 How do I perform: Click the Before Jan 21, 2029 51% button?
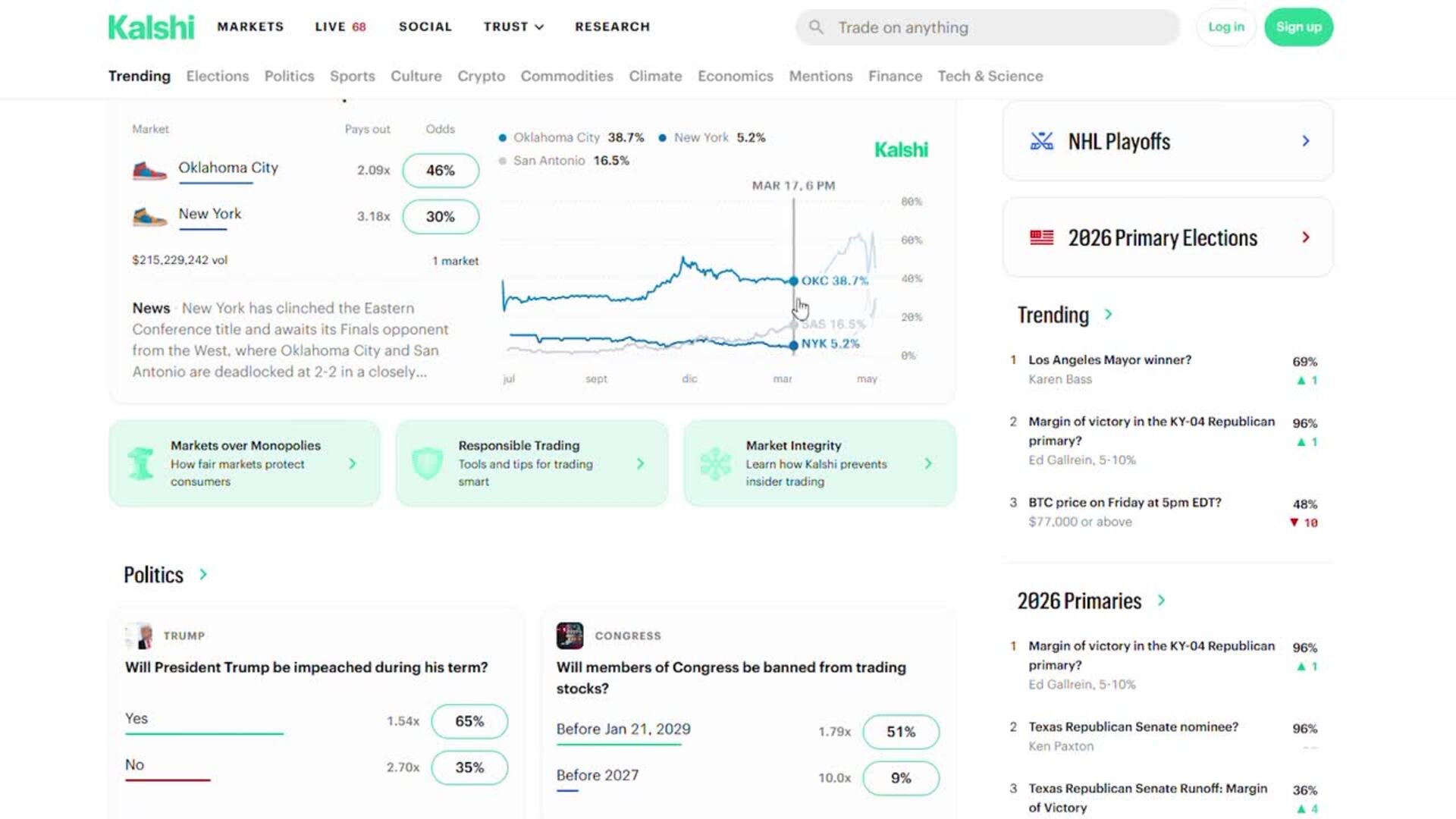901,732
